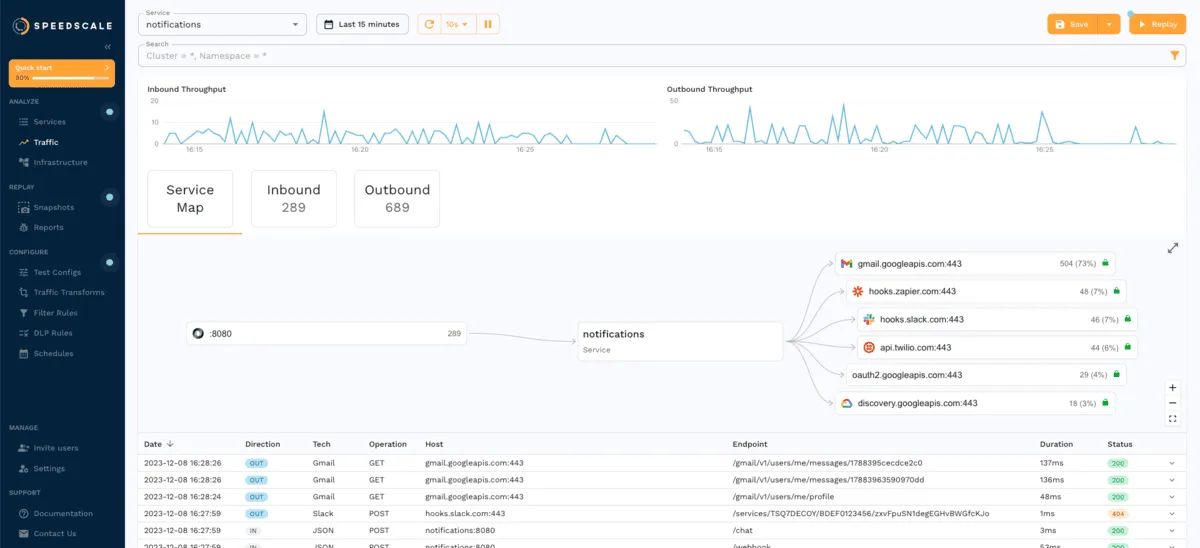Click the Schedules calendar icon

(x=24, y=353)
